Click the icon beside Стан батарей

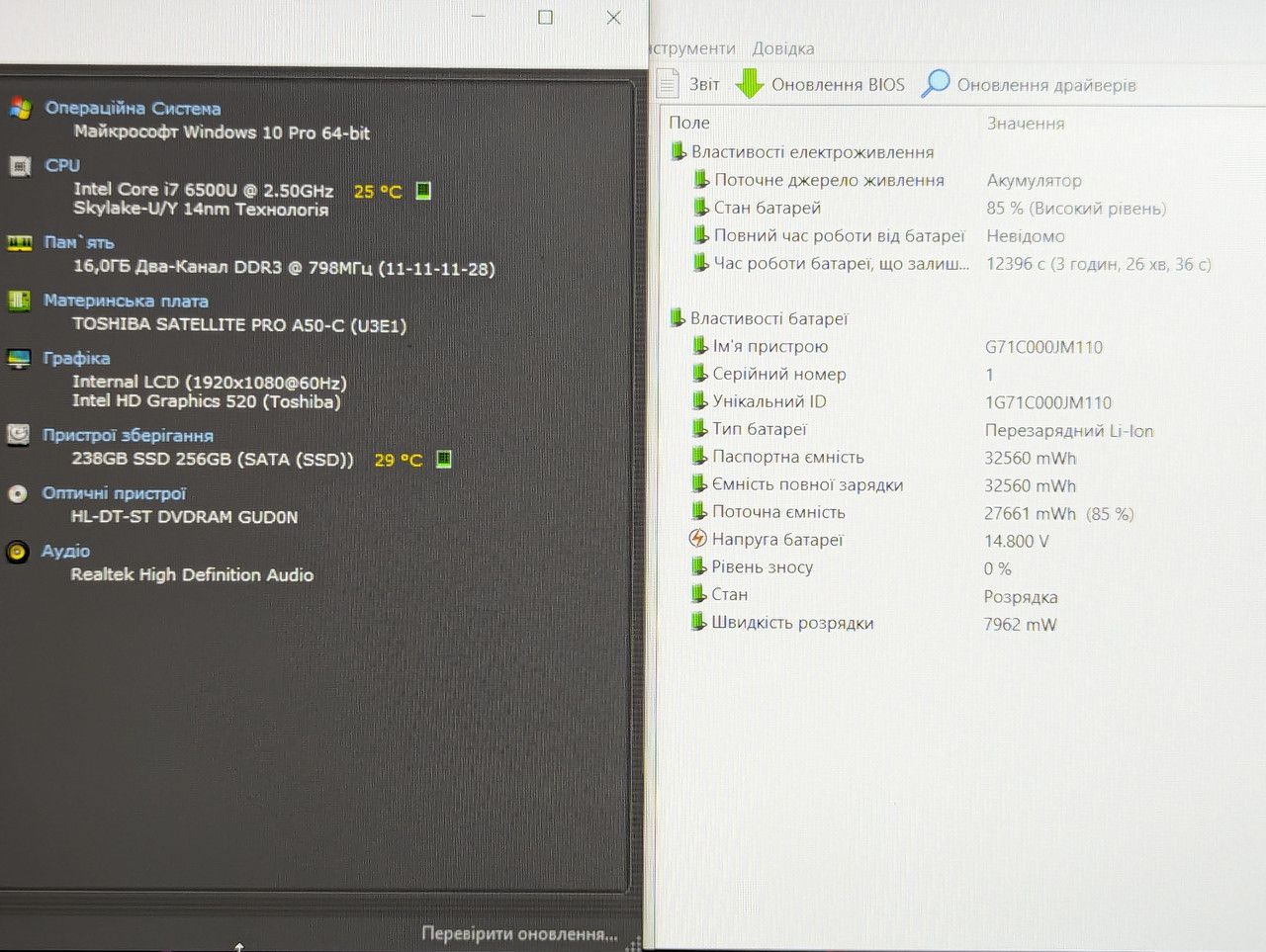pos(701,207)
